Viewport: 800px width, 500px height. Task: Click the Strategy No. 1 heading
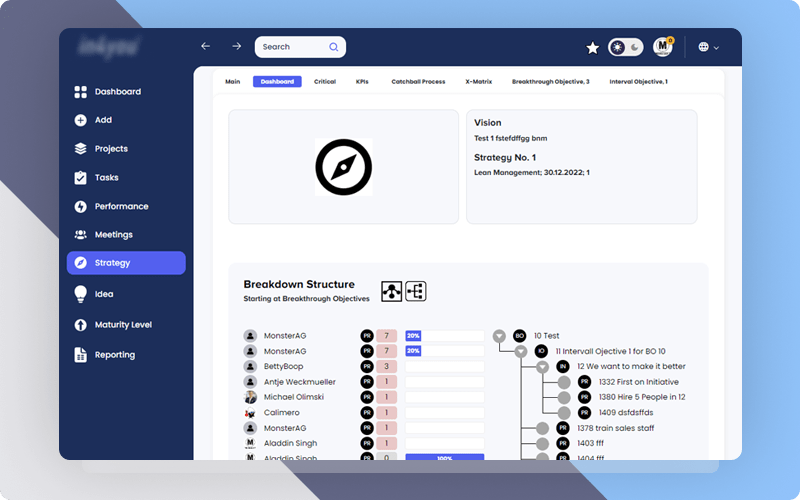point(505,158)
